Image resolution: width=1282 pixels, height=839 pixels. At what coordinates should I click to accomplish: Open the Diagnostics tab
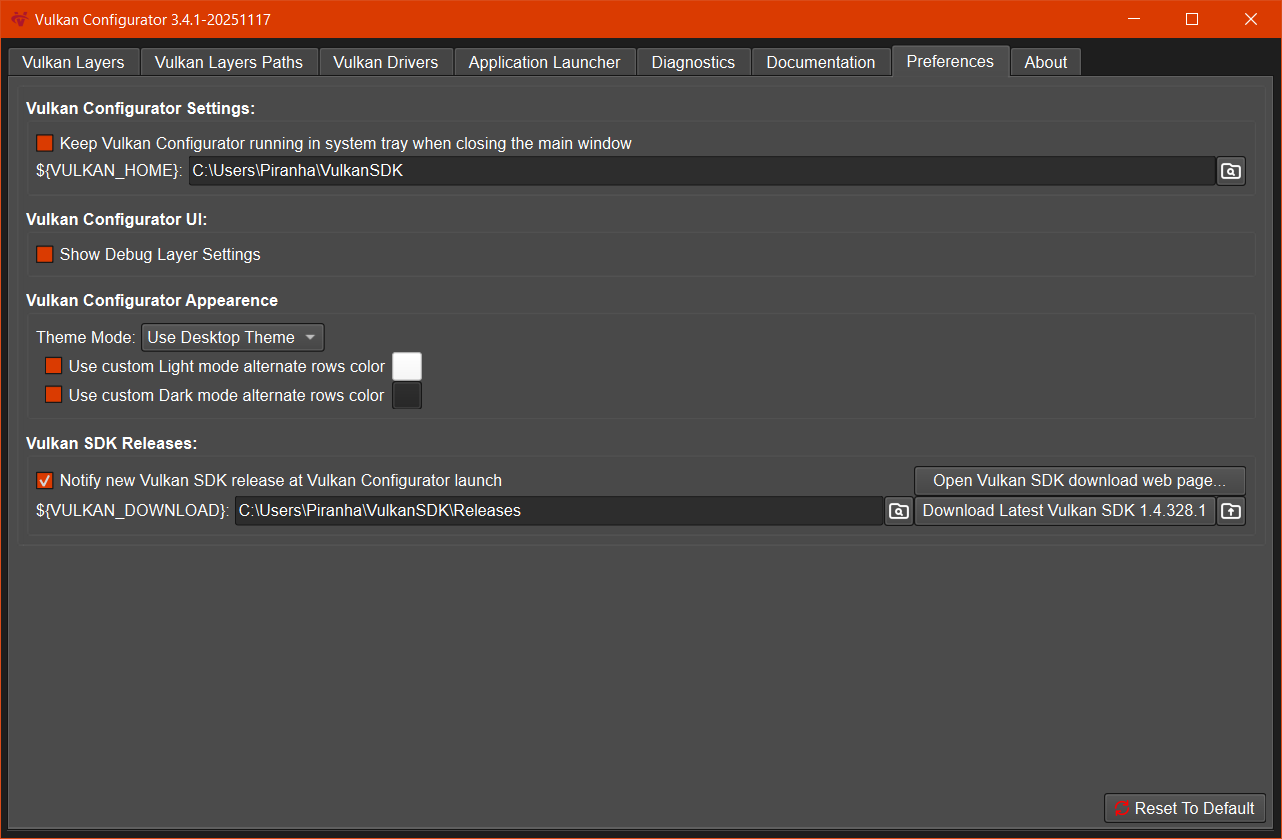[x=693, y=62]
